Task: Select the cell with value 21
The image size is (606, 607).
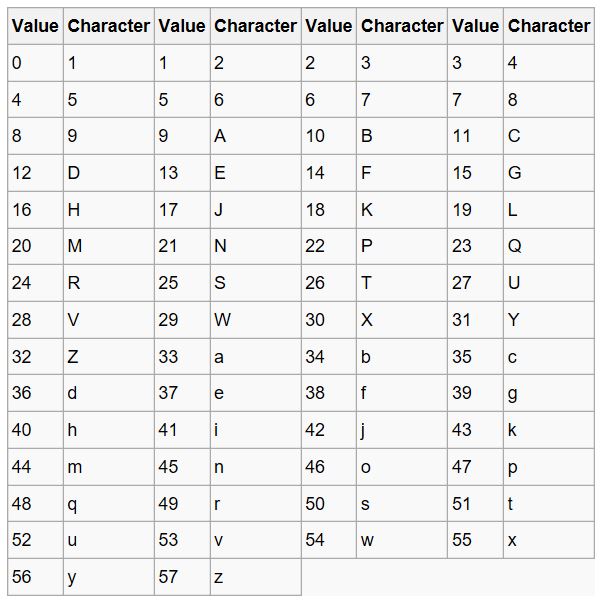Action: pos(181,246)
